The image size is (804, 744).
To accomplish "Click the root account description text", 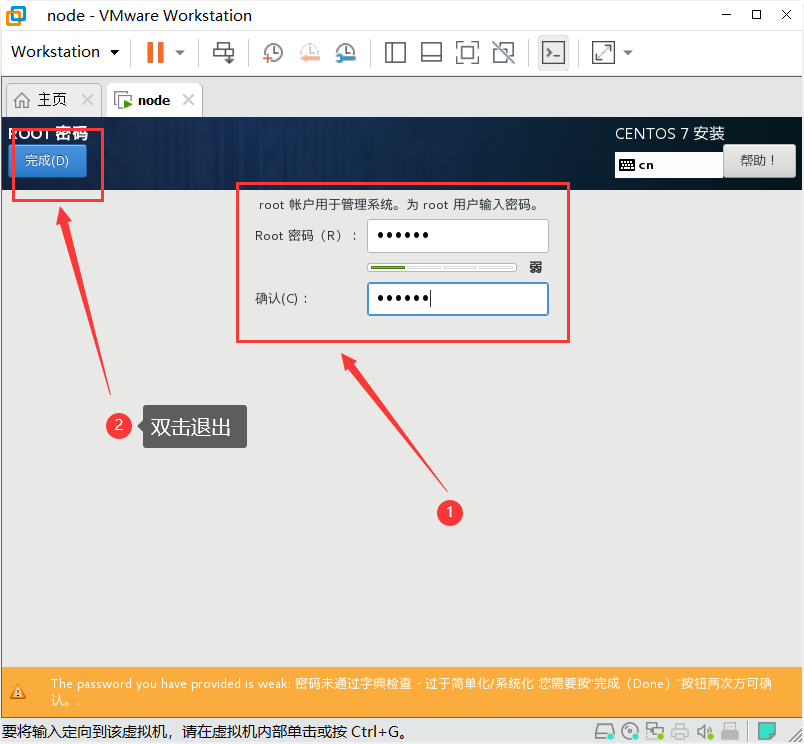I will [400, 205].
